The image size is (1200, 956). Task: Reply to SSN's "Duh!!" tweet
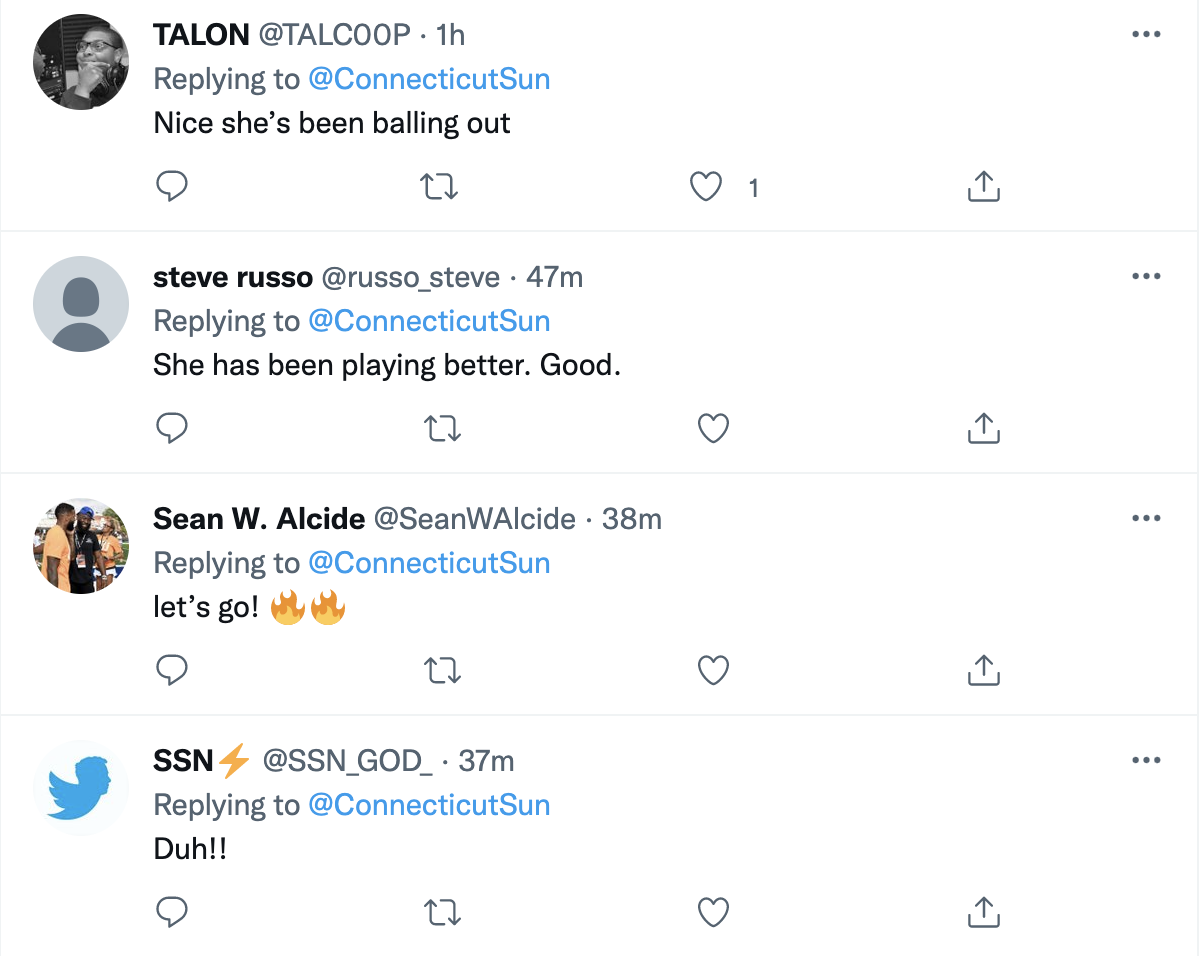(x=172, y=912)
